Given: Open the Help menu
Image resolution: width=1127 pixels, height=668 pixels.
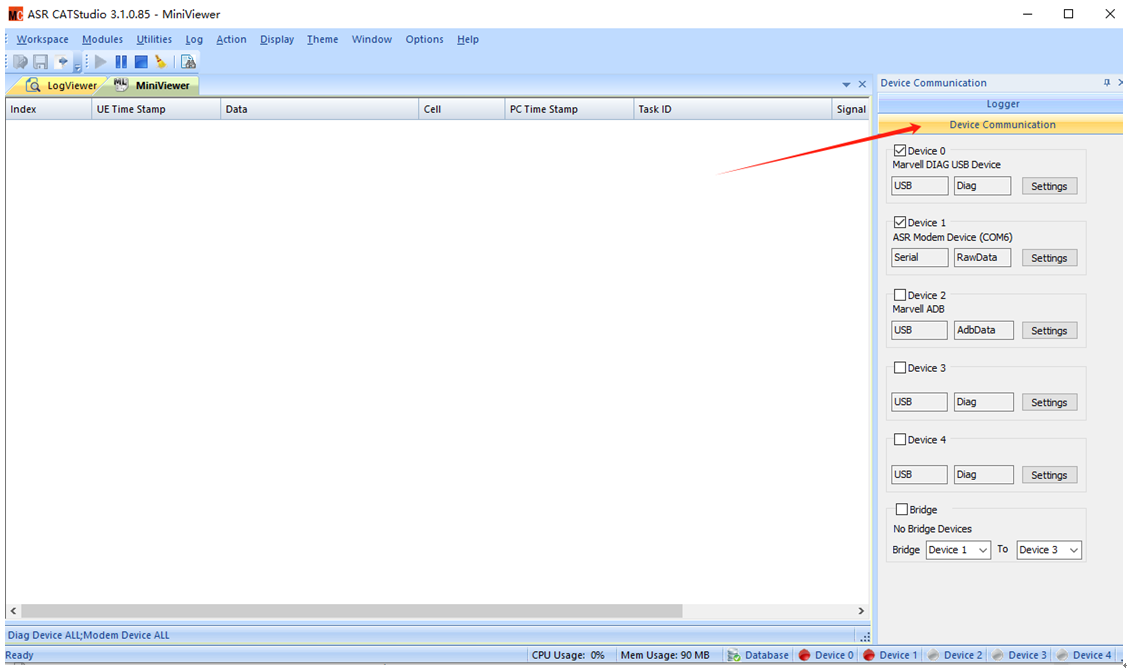Looking at the screenshot, I should [467, 40].
